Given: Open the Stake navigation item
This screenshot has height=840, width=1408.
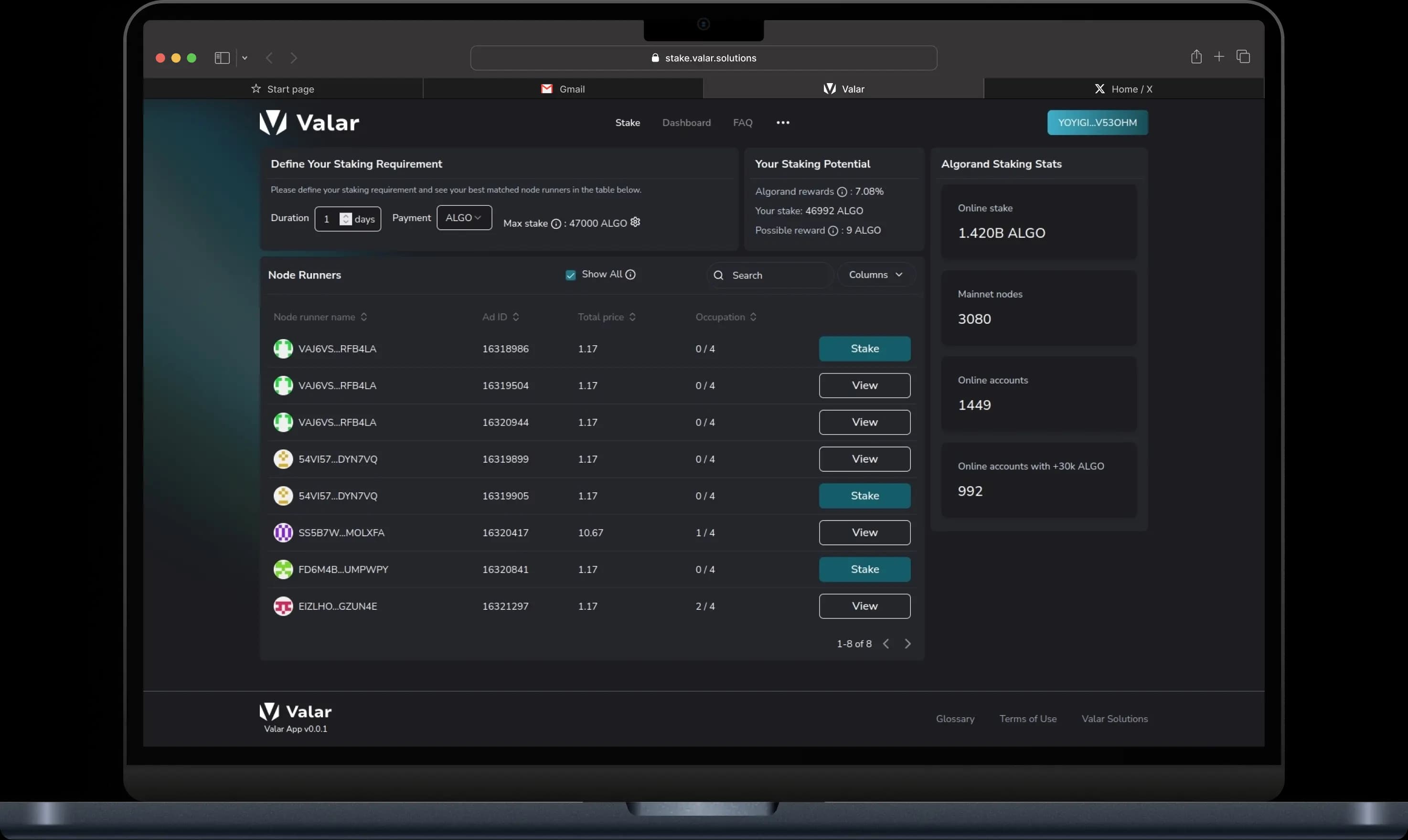Looking at the screenshot, I should 628,122.
